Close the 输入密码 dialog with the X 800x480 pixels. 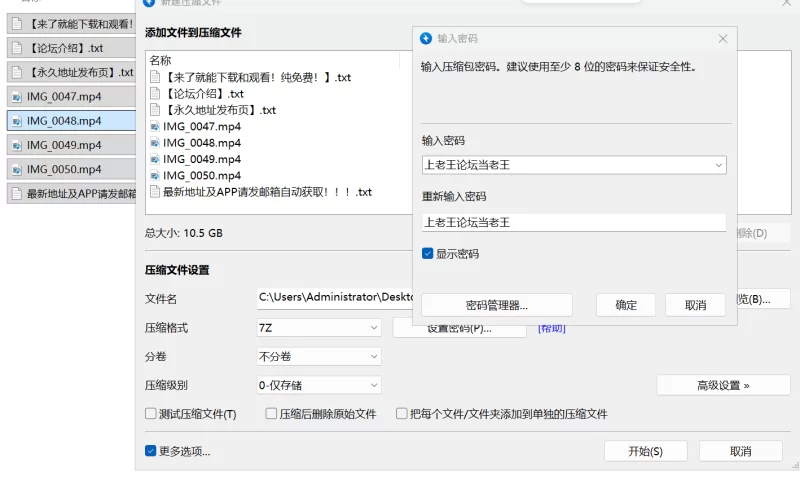click(x=723, y=39)
